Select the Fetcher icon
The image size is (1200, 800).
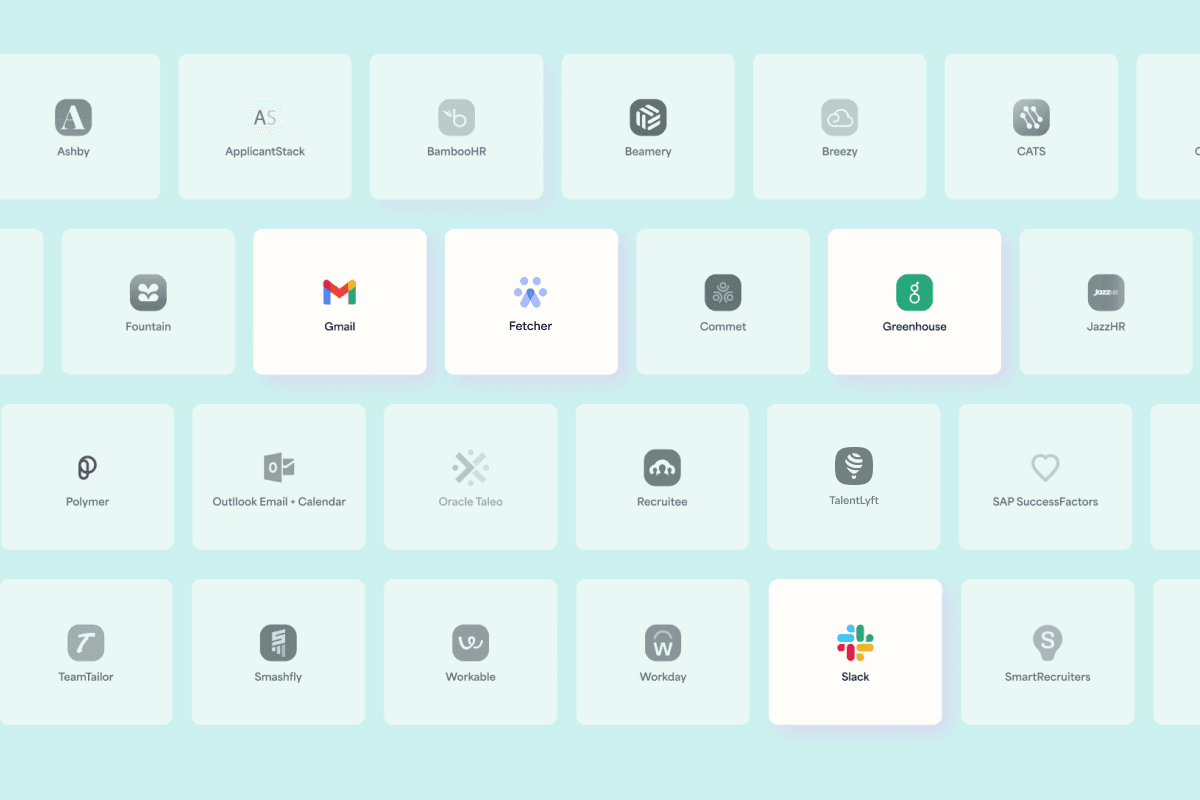coord(530,289)
